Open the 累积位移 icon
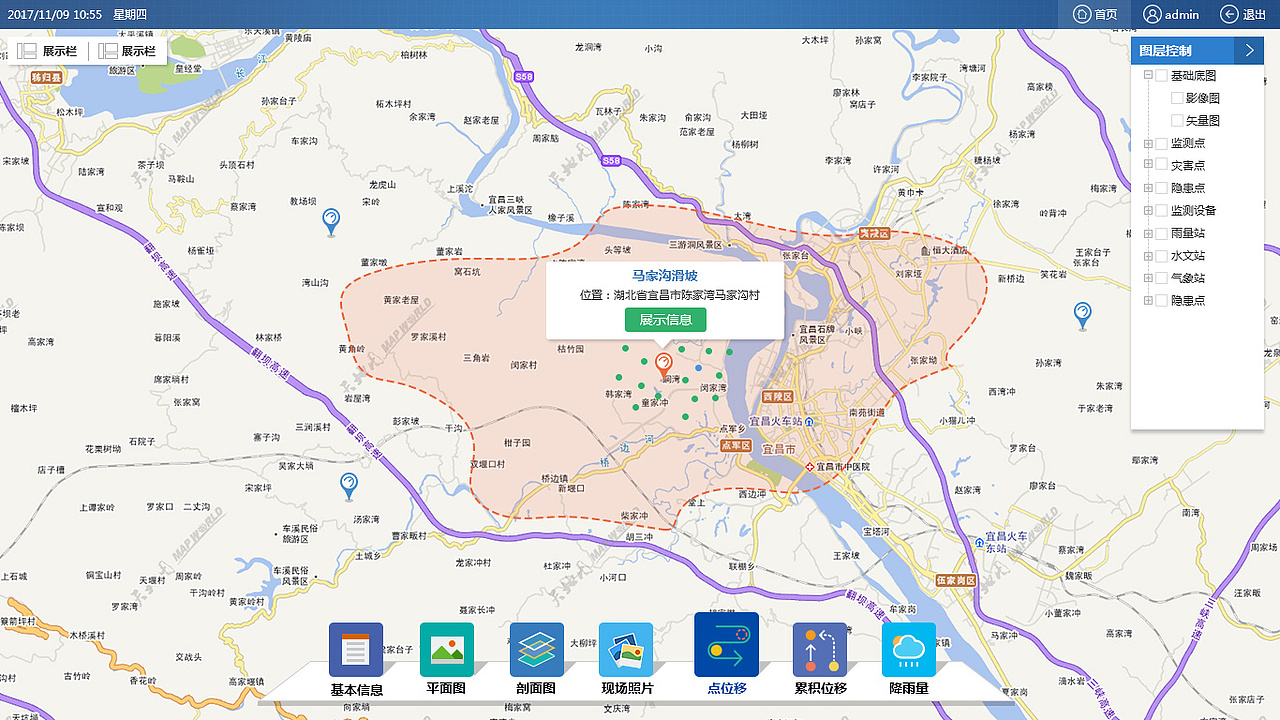The height and width of the screenshot is (720, 1280). point(820,650)
